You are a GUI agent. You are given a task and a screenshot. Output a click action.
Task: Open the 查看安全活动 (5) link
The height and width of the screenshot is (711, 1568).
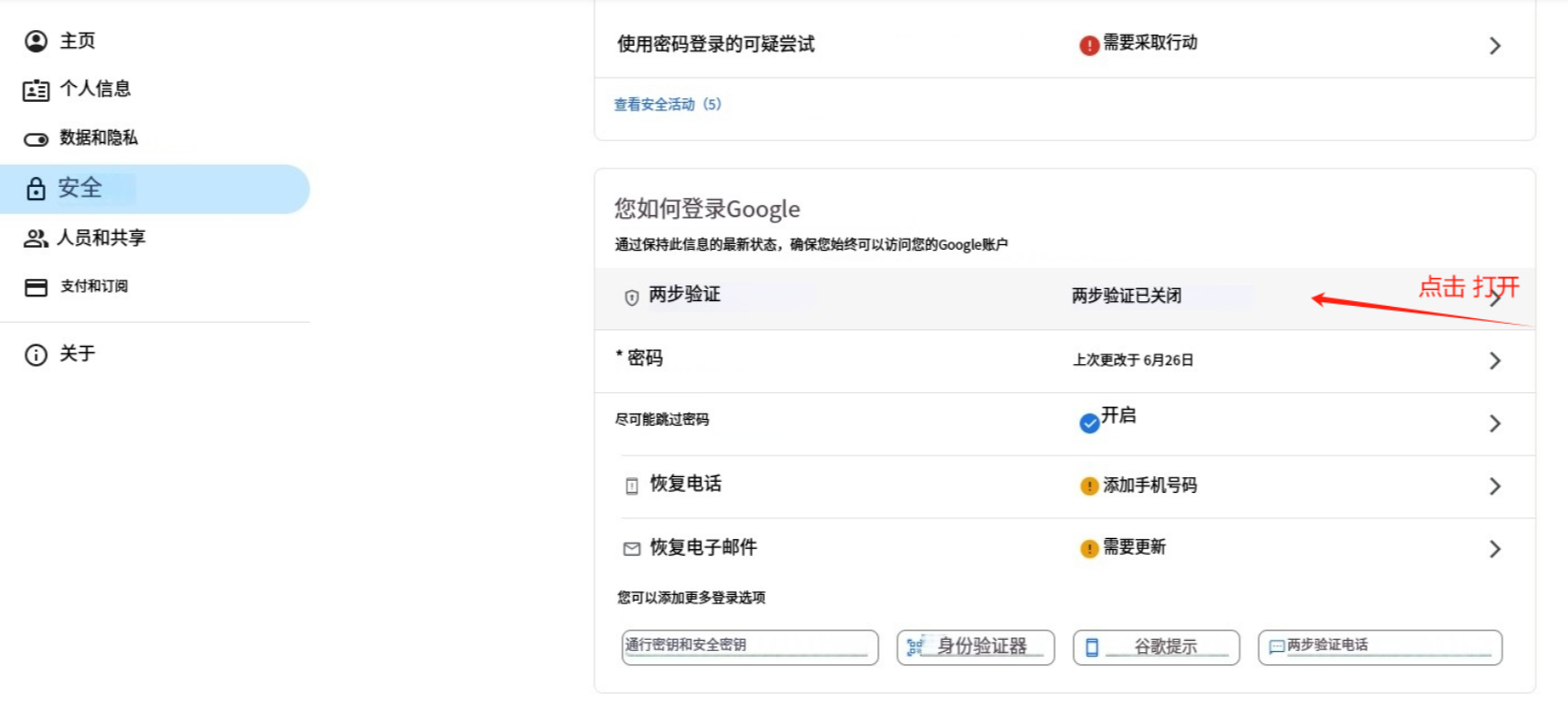667,105
